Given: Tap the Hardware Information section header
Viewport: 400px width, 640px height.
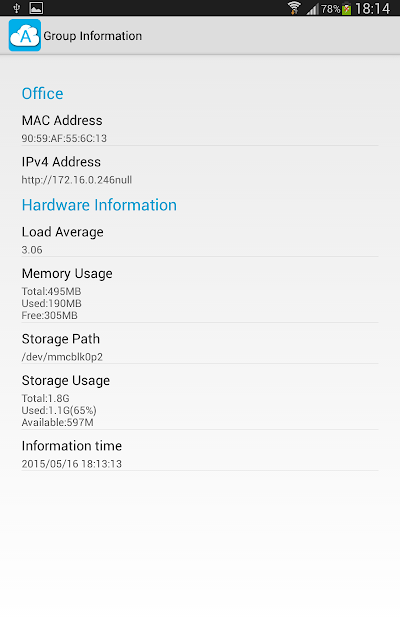Looking at the screenshot, I should (99, 205).
